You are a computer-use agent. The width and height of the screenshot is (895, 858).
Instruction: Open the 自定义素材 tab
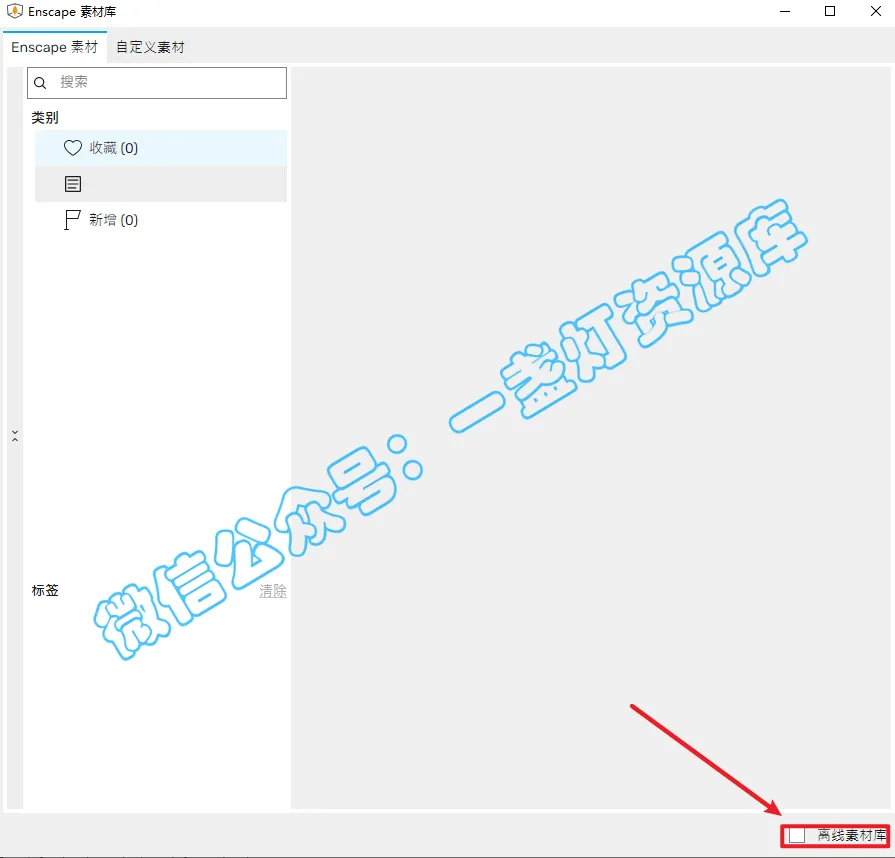click(x=150, y=47)
